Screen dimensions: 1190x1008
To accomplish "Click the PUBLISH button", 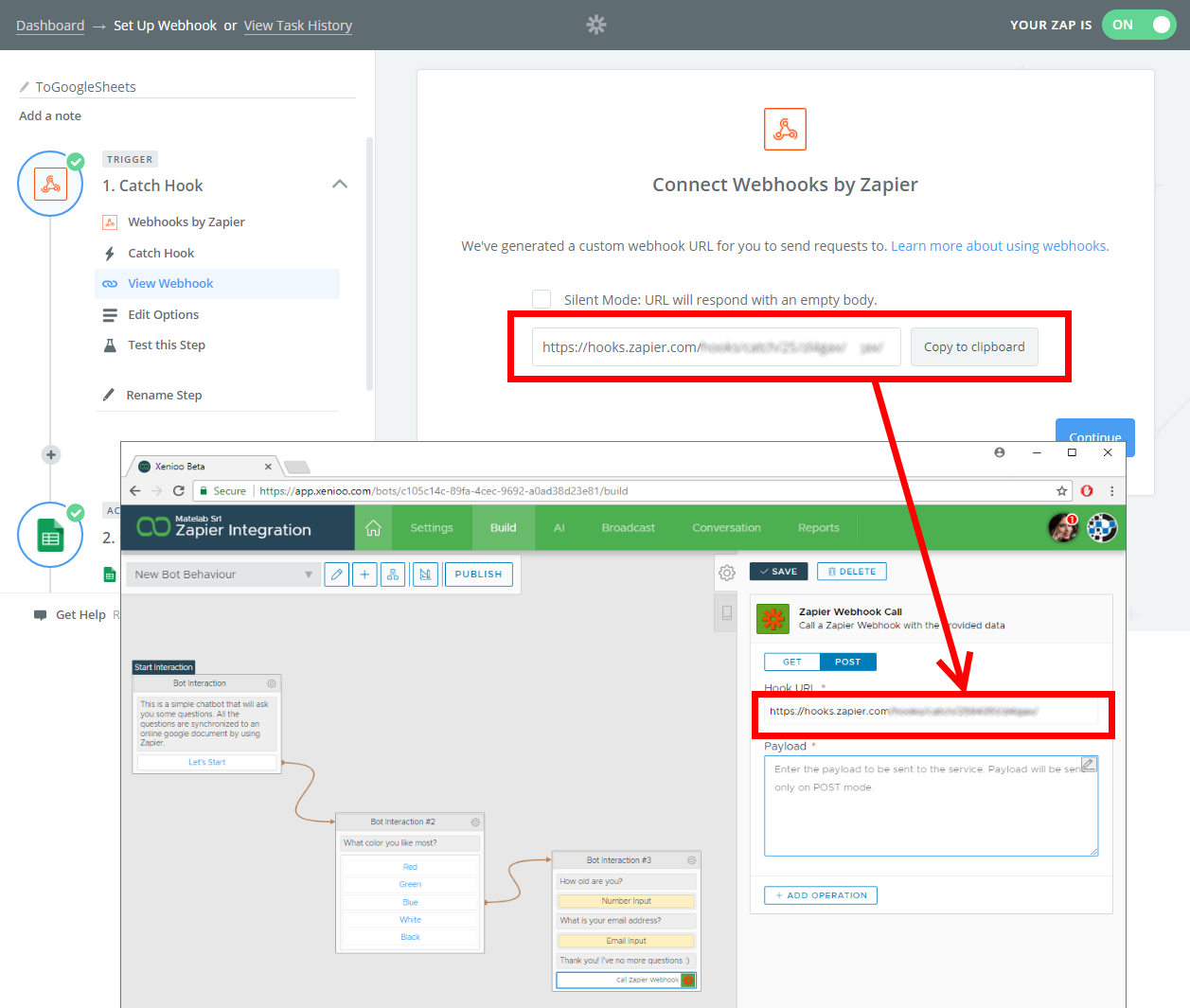I will pos(478,575).
